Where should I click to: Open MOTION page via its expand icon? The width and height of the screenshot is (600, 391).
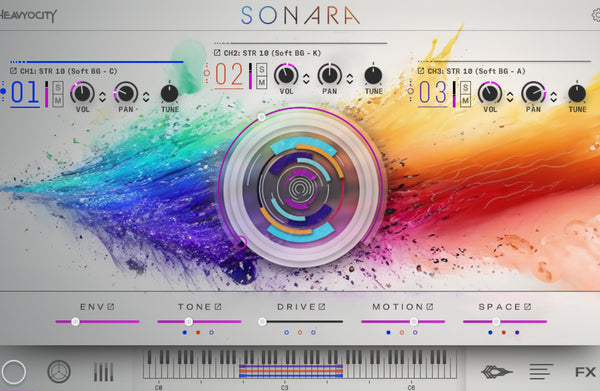(x=430, y=306)
